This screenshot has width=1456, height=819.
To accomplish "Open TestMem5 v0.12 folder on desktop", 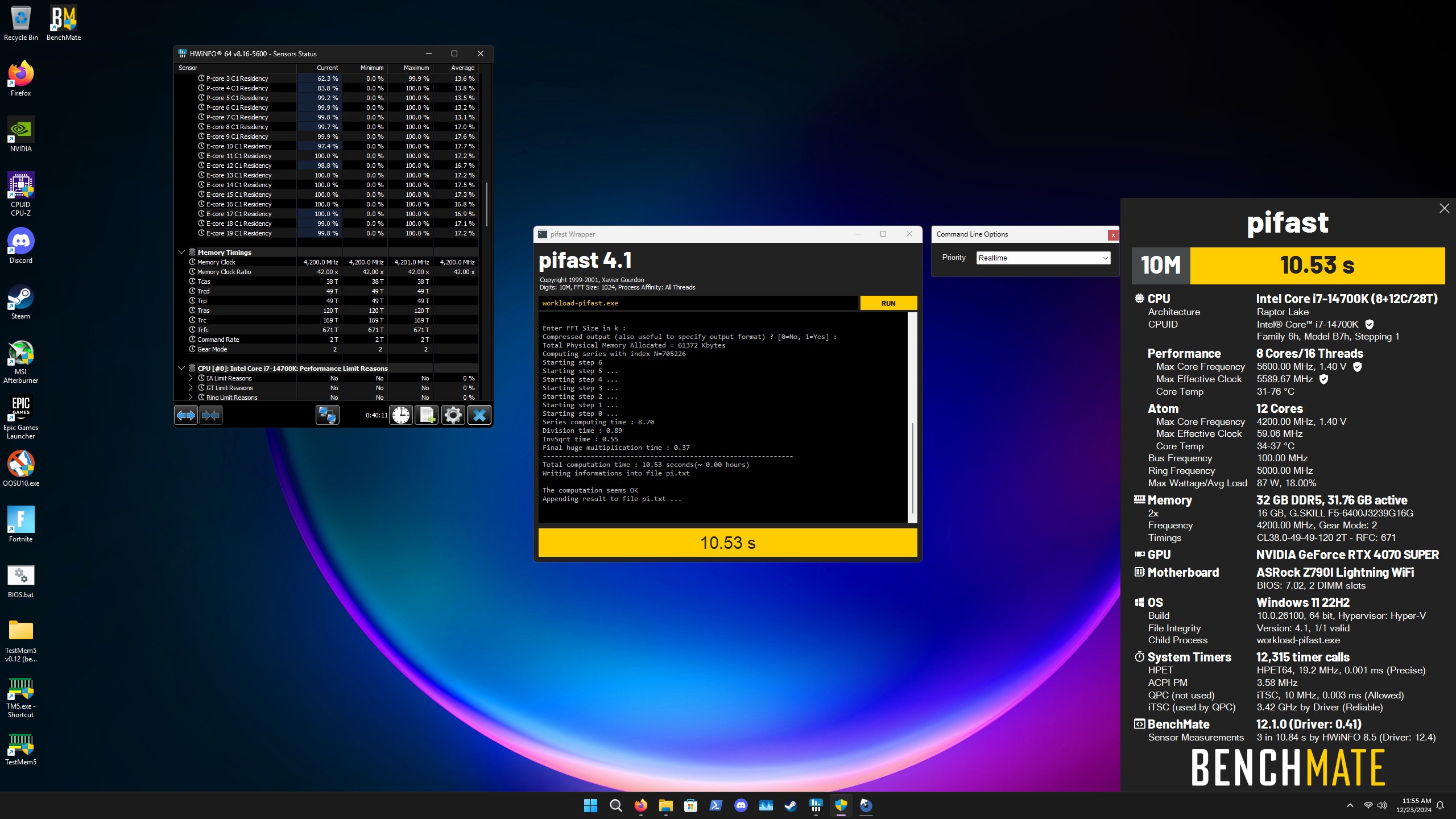I will (x=20, y=640).
